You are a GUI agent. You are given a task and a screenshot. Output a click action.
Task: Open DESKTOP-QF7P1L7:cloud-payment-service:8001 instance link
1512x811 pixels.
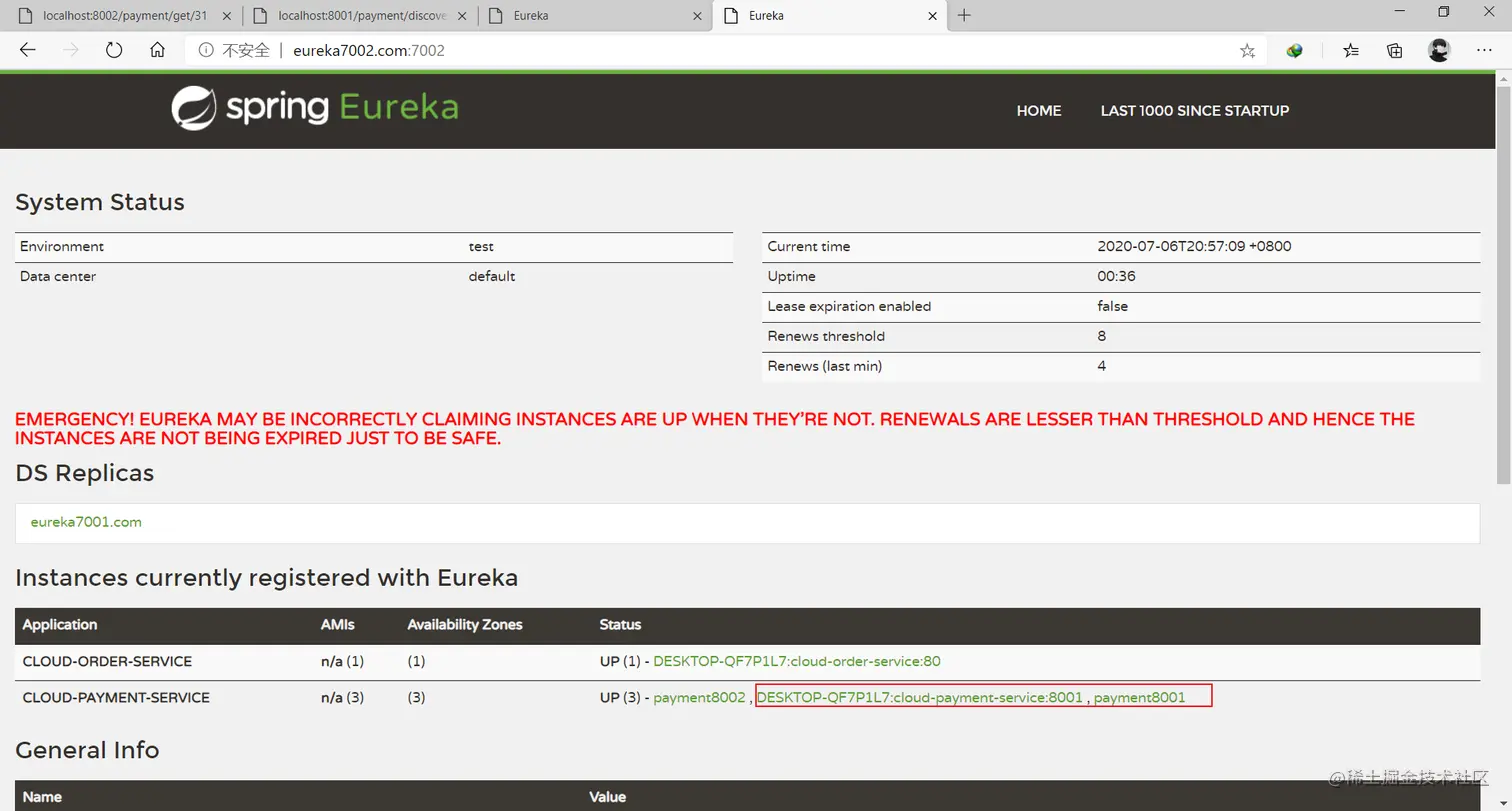920,697
